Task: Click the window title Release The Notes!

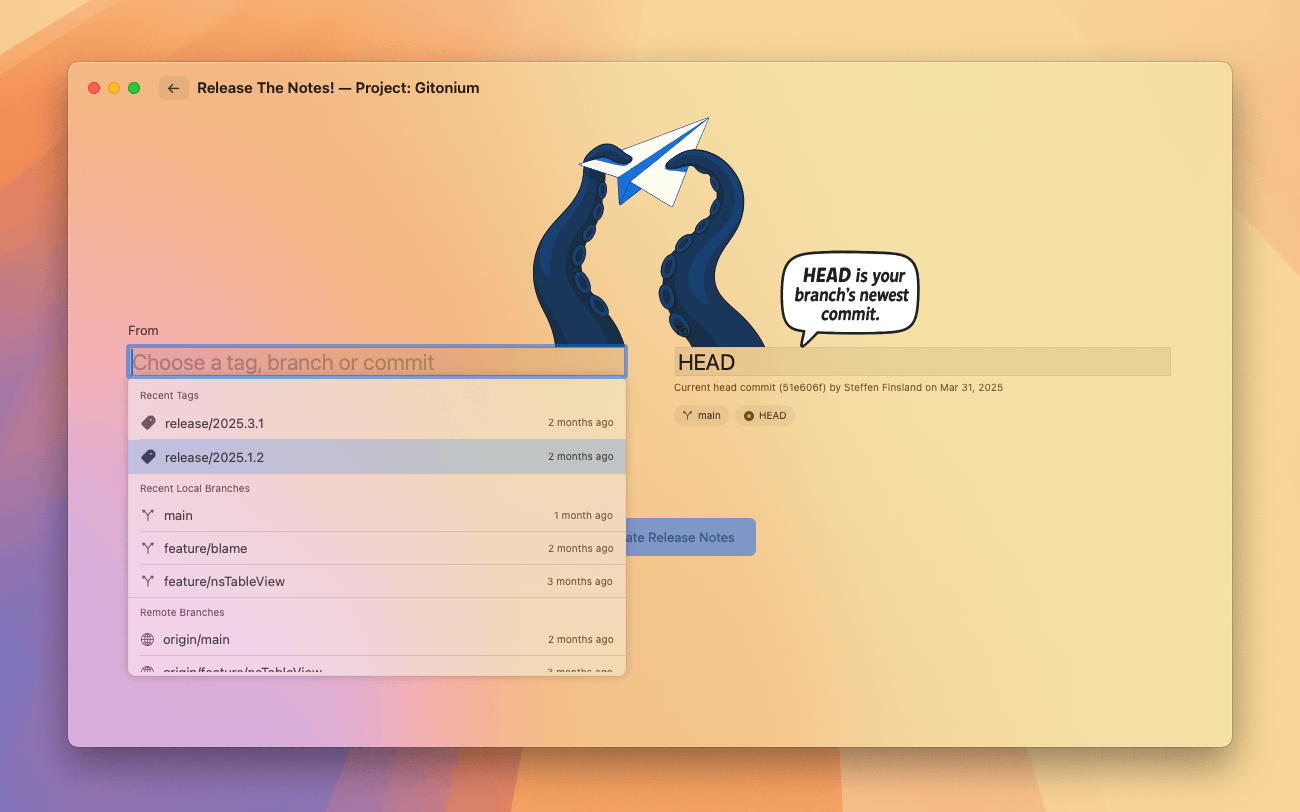Action: (x=338, y=88)
